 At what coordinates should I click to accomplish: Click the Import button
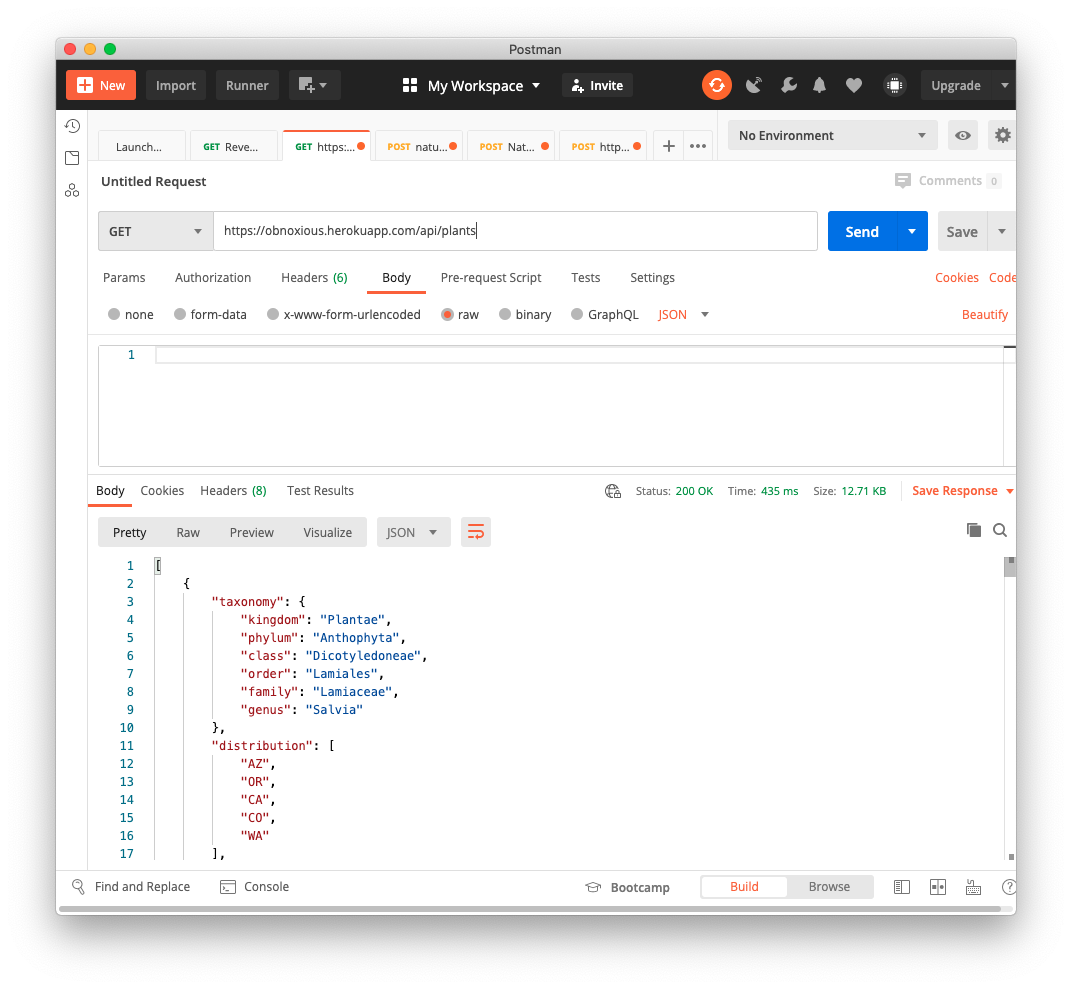coord(176,85)
